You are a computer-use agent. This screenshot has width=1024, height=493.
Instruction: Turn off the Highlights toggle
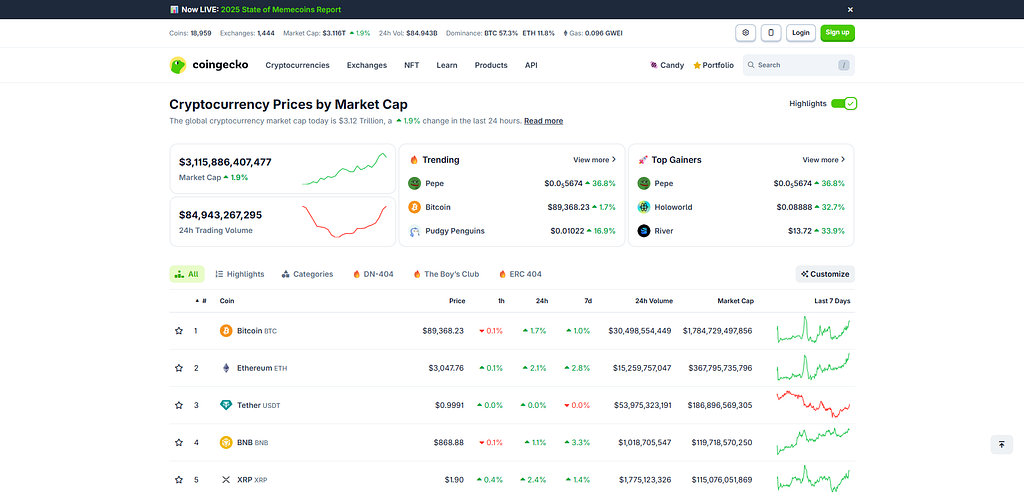(x=844, y=104)
